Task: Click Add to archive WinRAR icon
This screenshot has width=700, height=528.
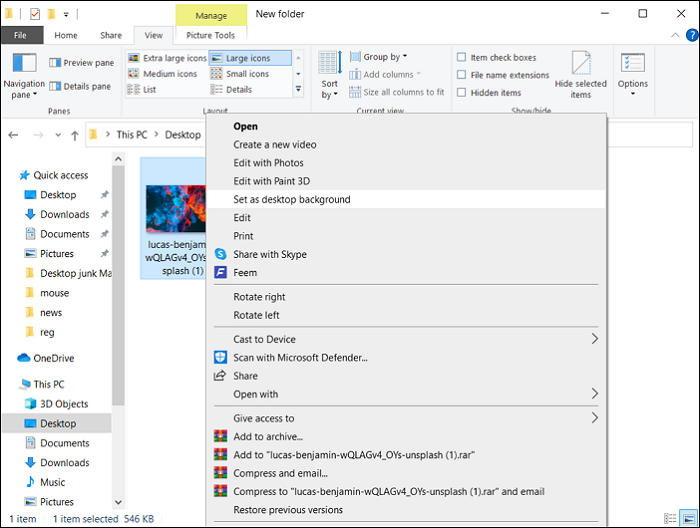Action: coord(221,436)
